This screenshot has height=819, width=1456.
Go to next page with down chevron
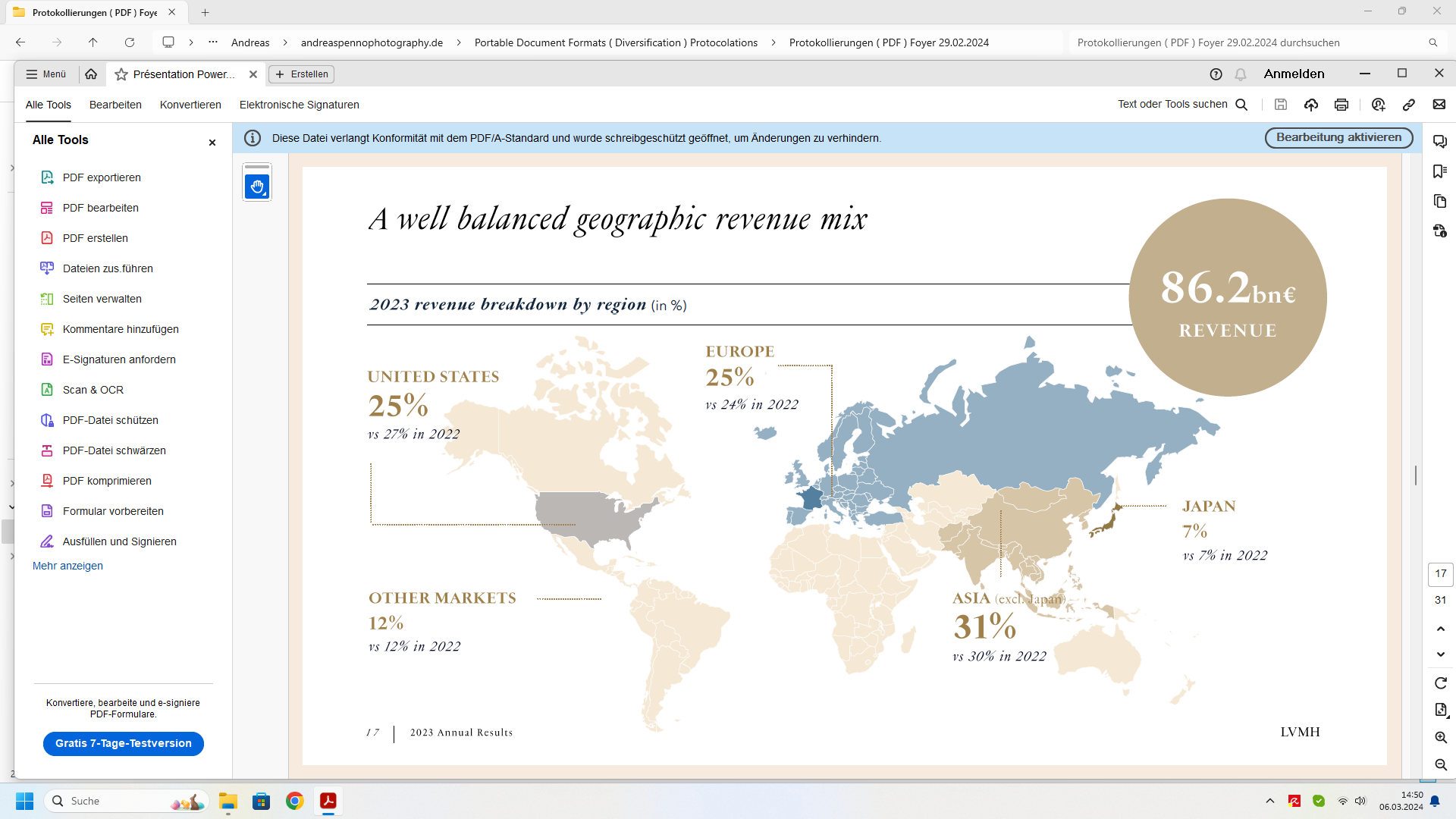pyautogui.click(x=1441, y=654)
